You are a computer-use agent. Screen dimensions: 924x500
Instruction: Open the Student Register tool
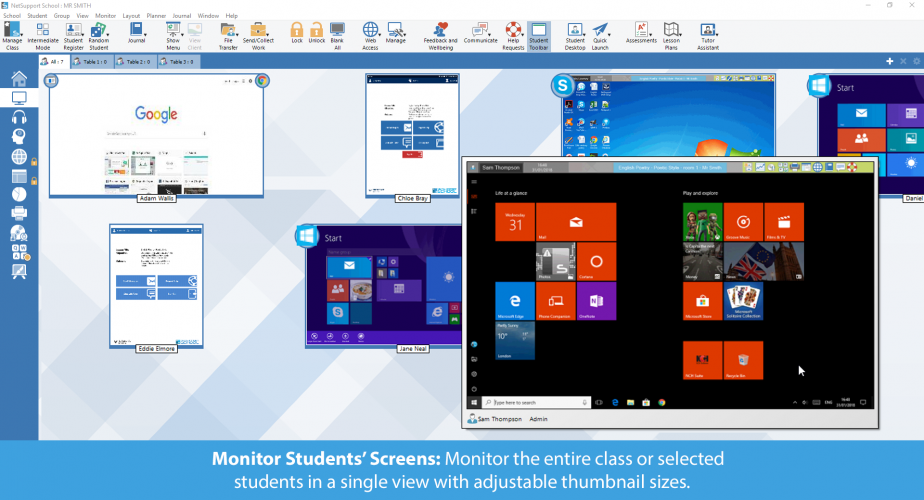73,35
